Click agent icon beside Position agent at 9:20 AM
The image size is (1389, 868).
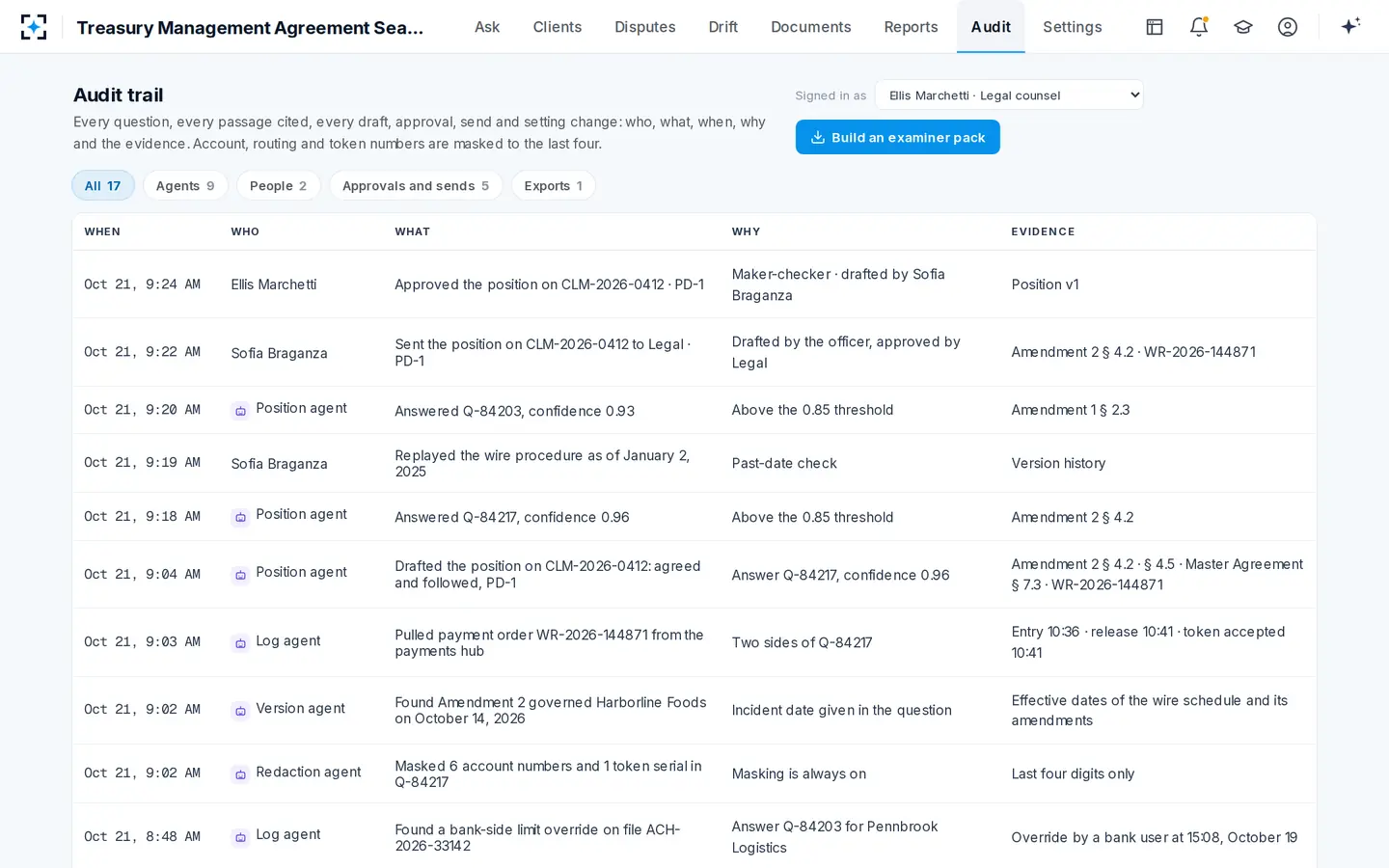tap(240, 411)
